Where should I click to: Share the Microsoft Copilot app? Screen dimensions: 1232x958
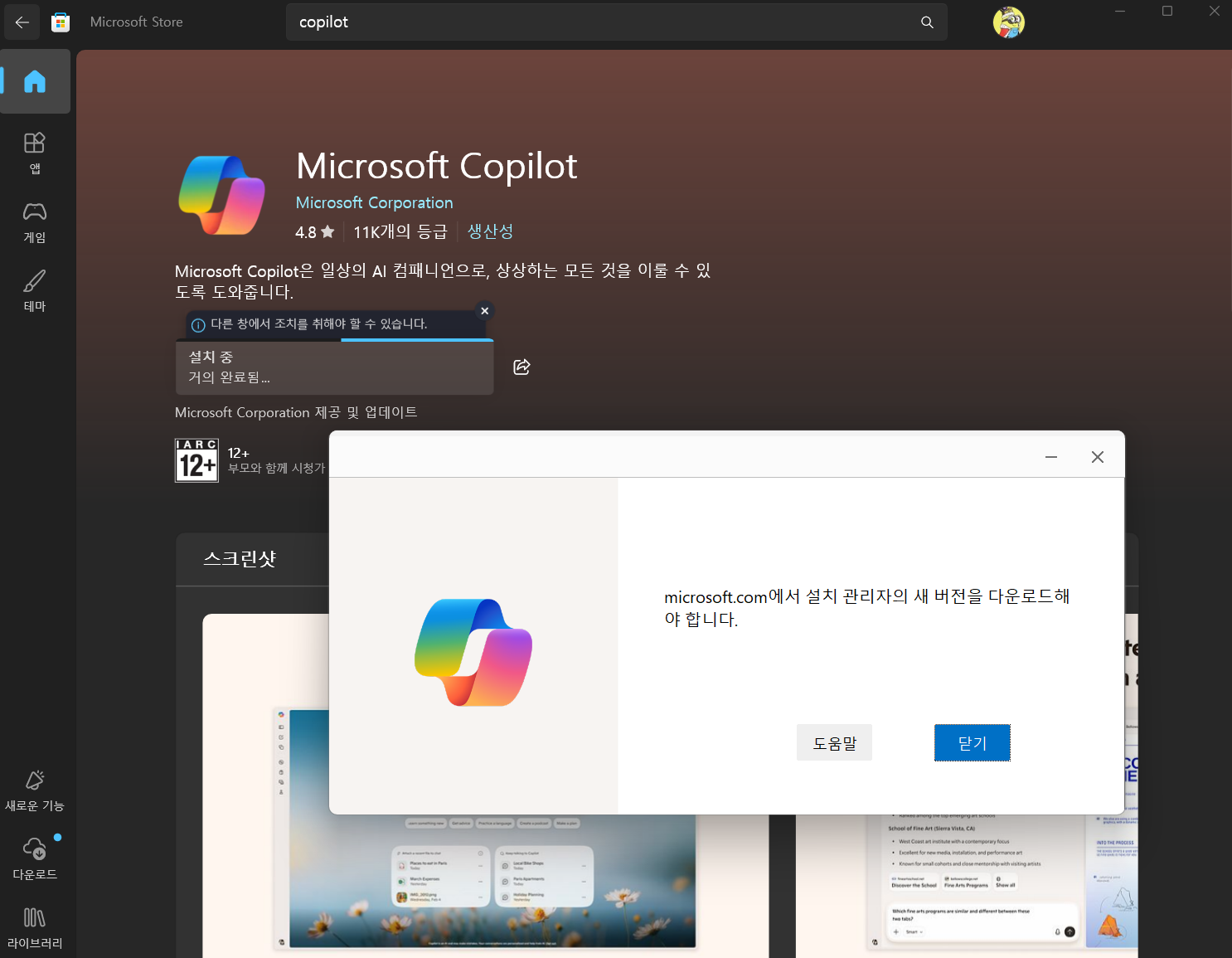click(521, 367)
